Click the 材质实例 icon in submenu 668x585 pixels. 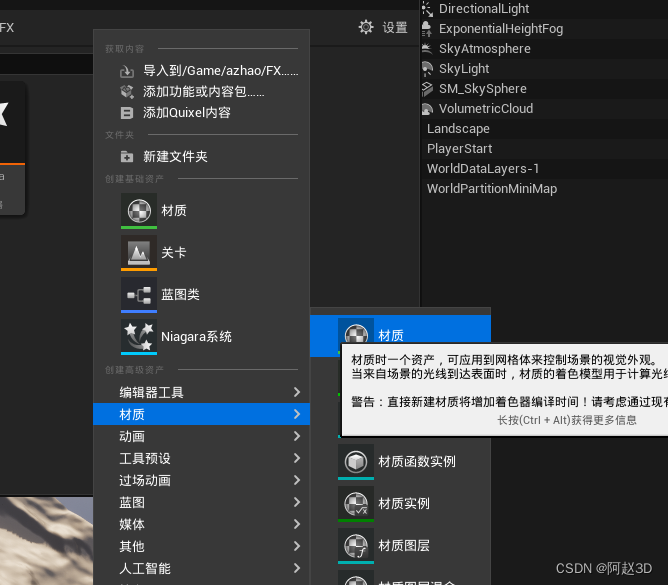coord(356,504)
